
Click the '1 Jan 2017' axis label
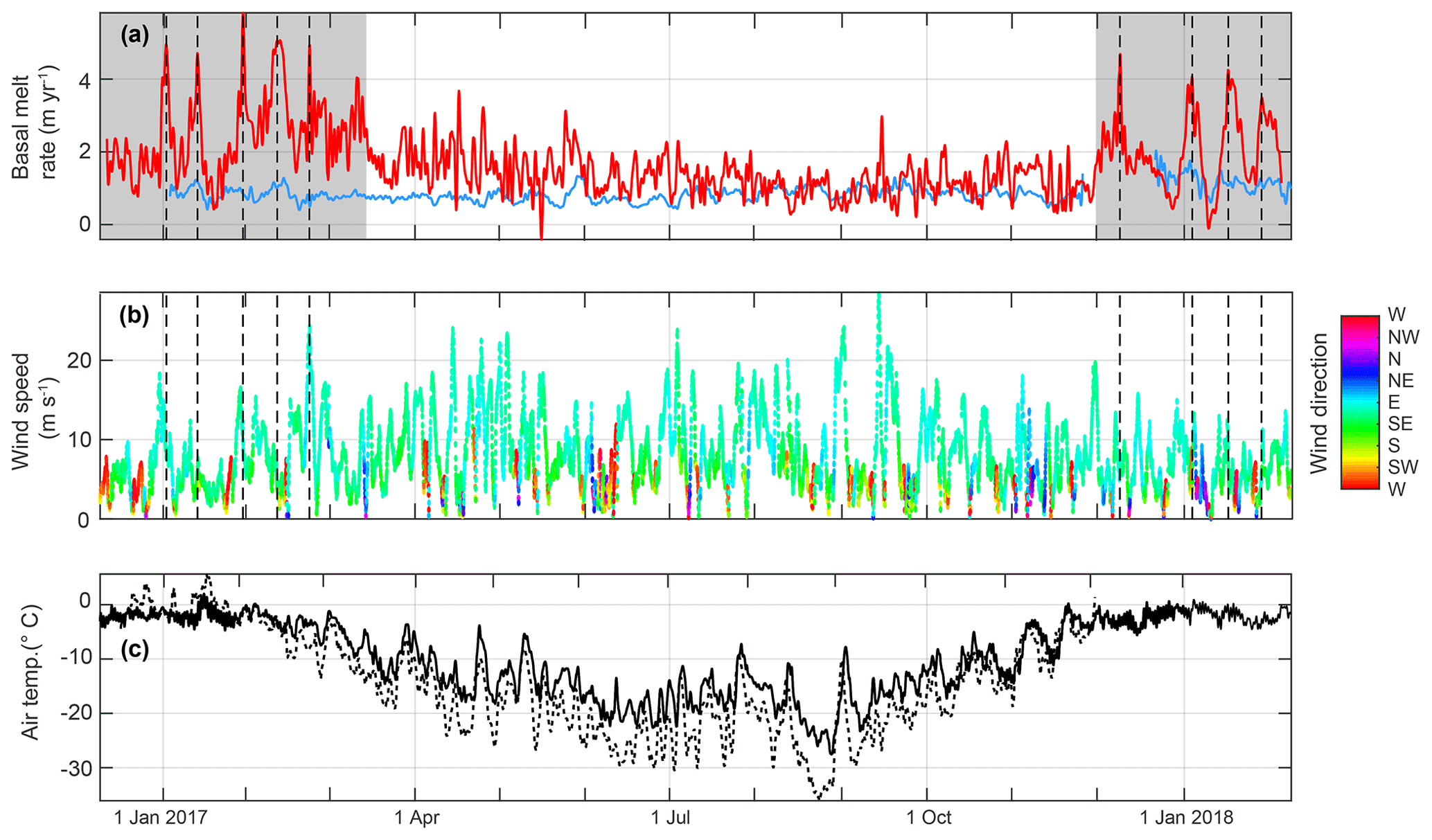tap(161, 818)
